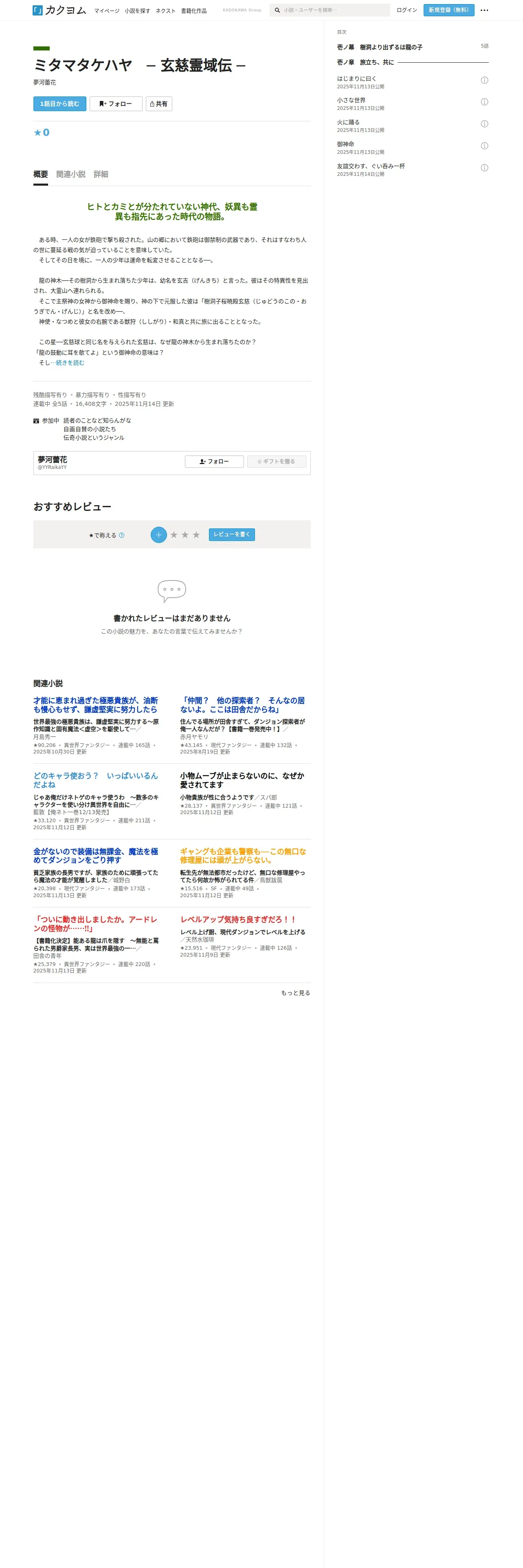The width and height of the screenshot is (523, 1568).
Task: Click the blue plus star button
Action: (x=158, y=535)
